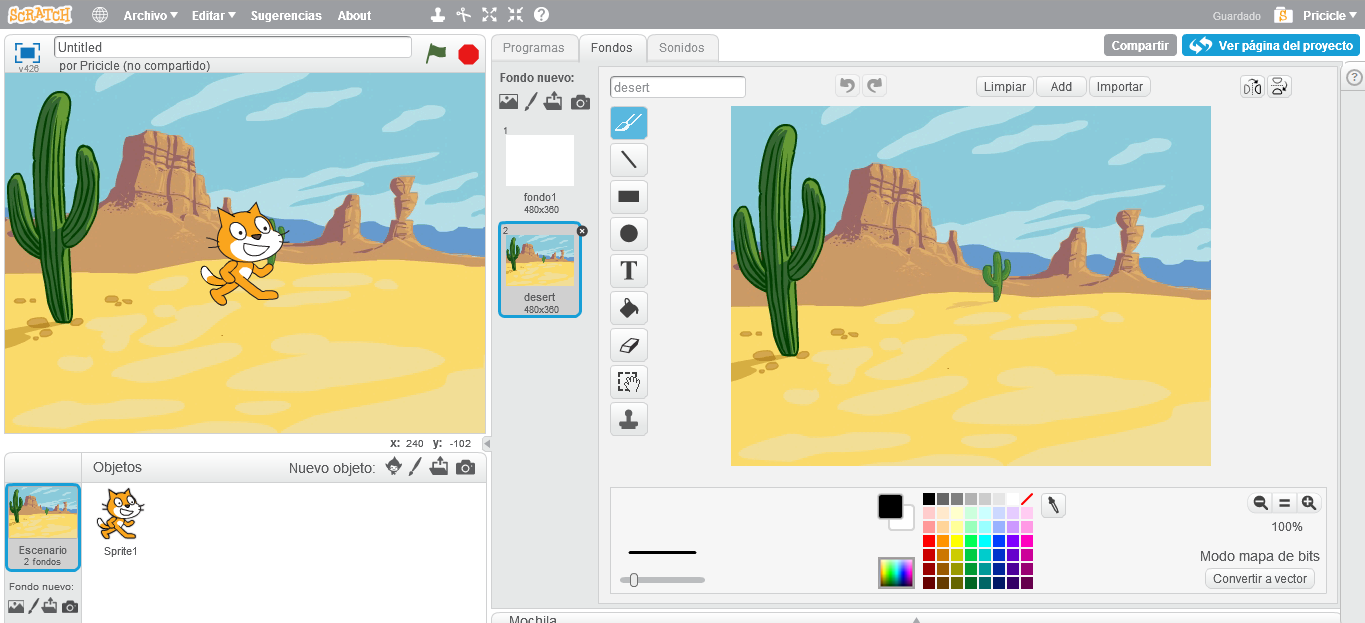This screenshot has width=1365, height=623.
Task: Open the About menu item
Action: coord(354,15)
